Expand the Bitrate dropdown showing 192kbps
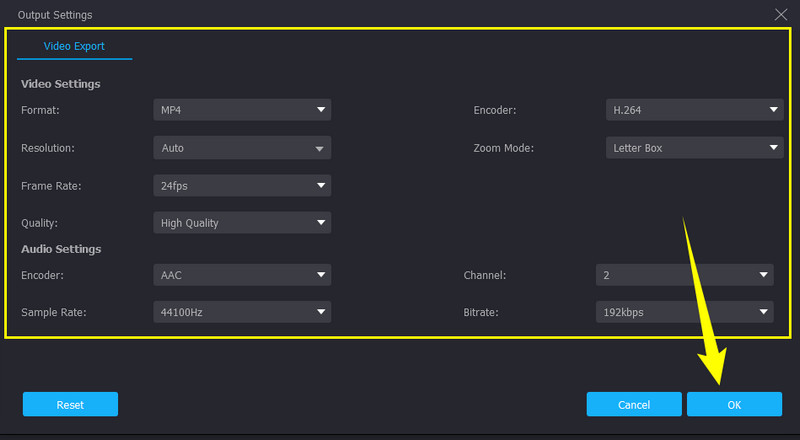 tap(684, 313)
